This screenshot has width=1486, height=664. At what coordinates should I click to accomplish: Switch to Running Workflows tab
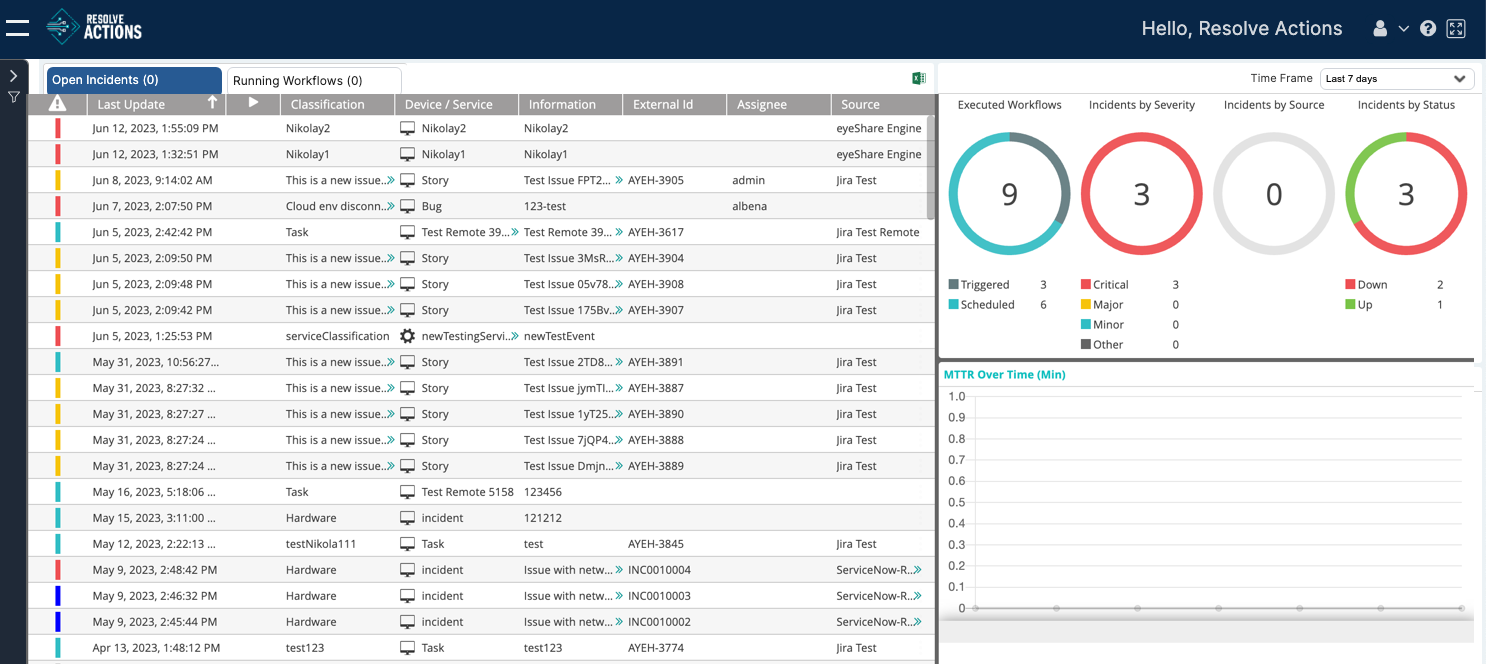tap(314, 80)
